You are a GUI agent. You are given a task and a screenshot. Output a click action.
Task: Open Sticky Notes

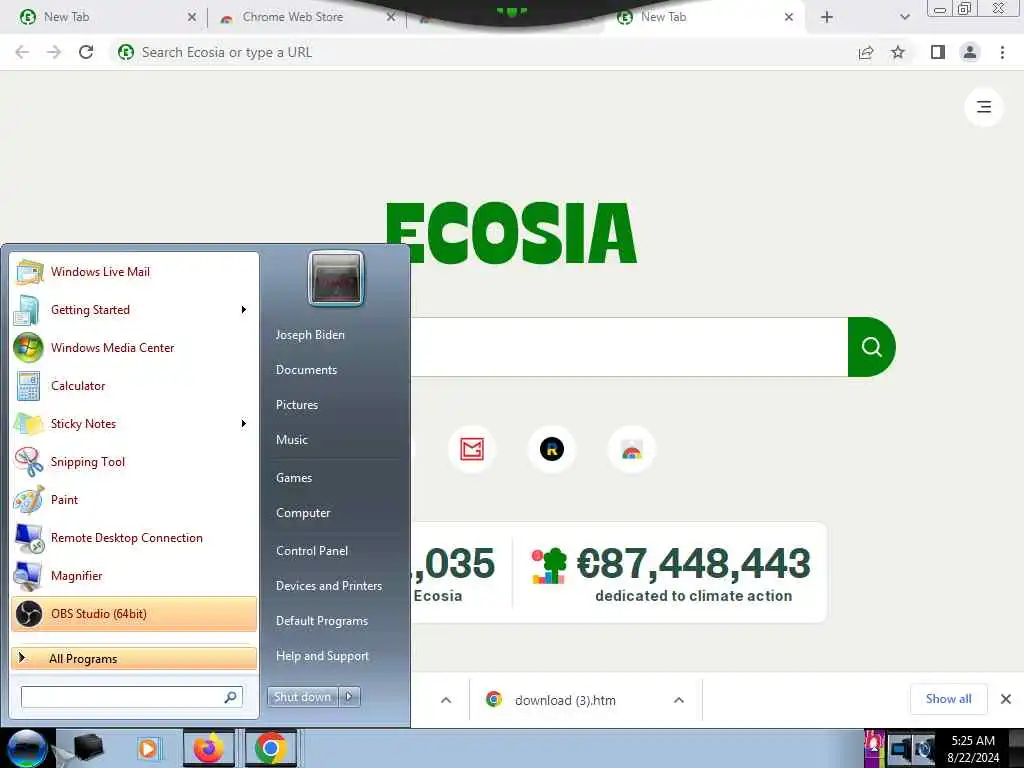(x=134, y=423)
